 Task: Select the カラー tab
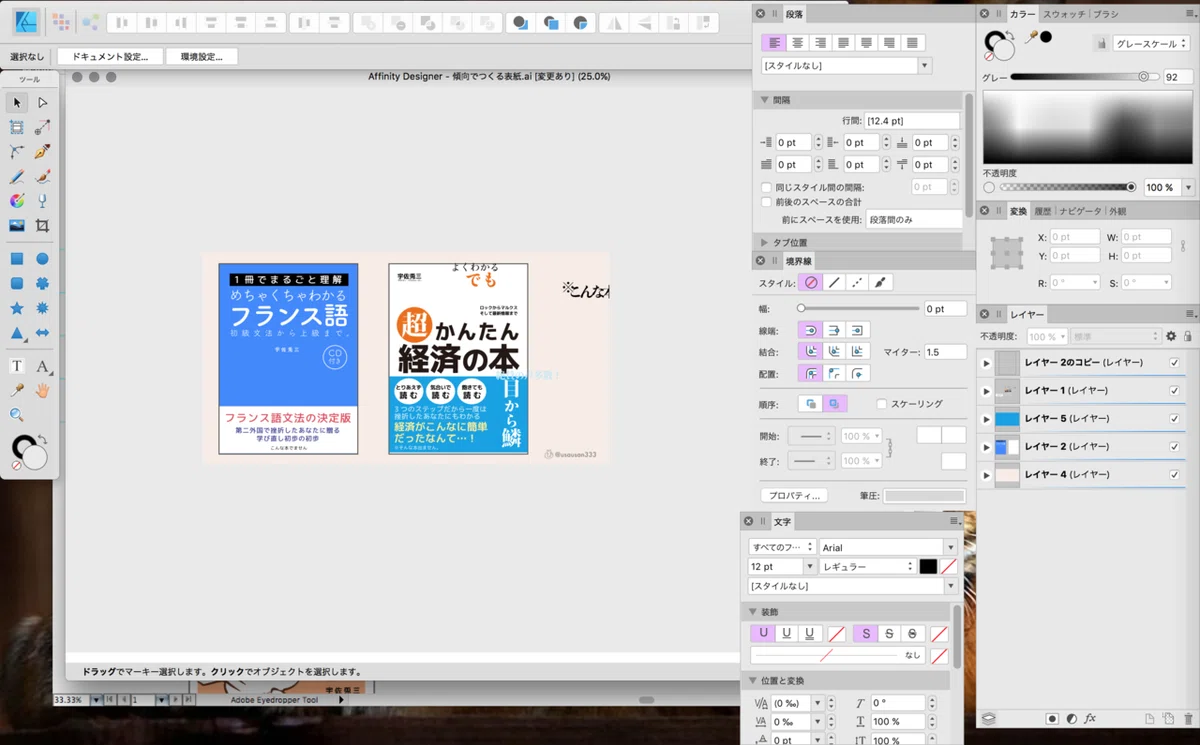click(x=1023, y=14)
